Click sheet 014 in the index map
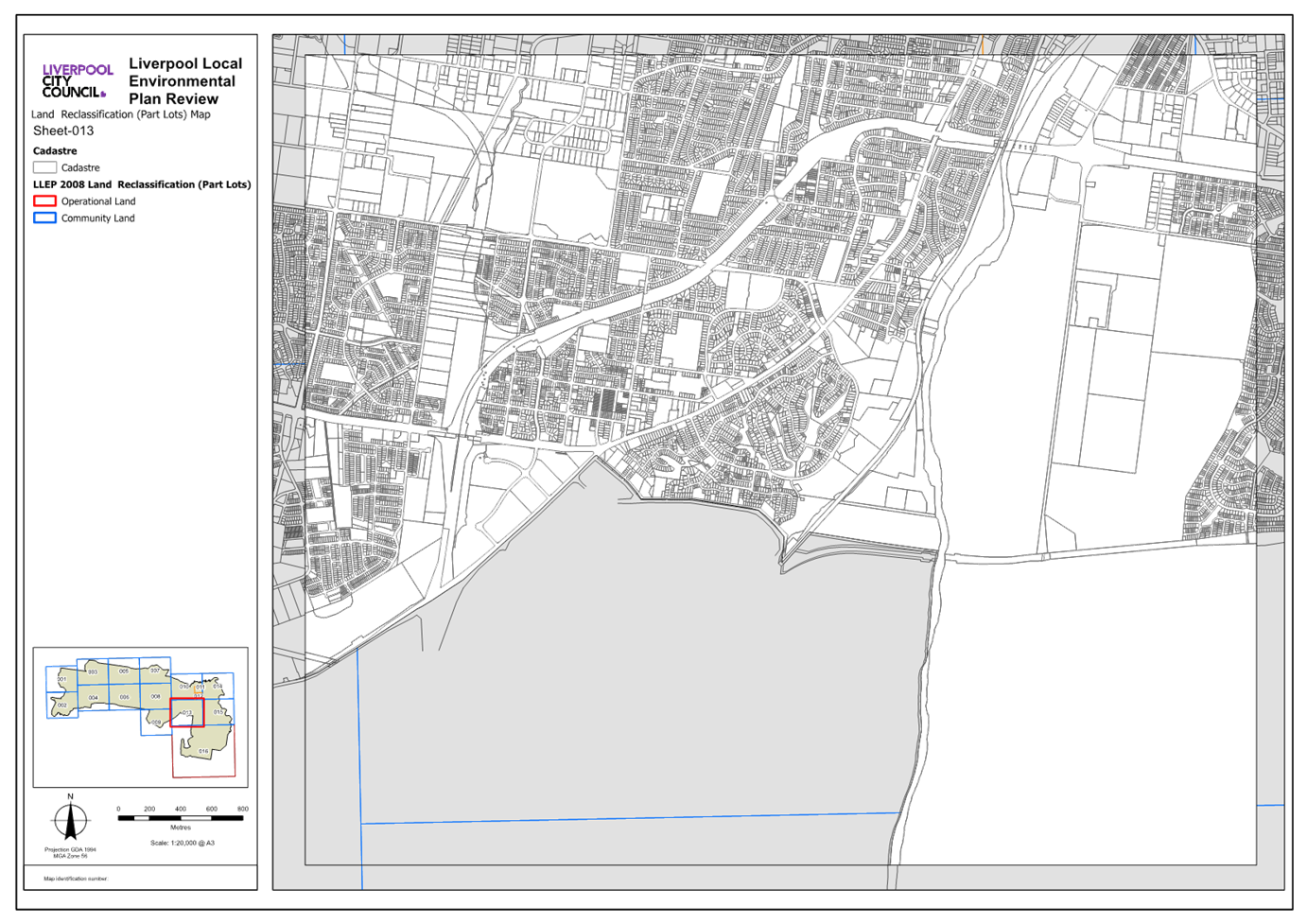Image resolution: width=1307 pixels, height=924 pixels. click(x=218, y=686)
